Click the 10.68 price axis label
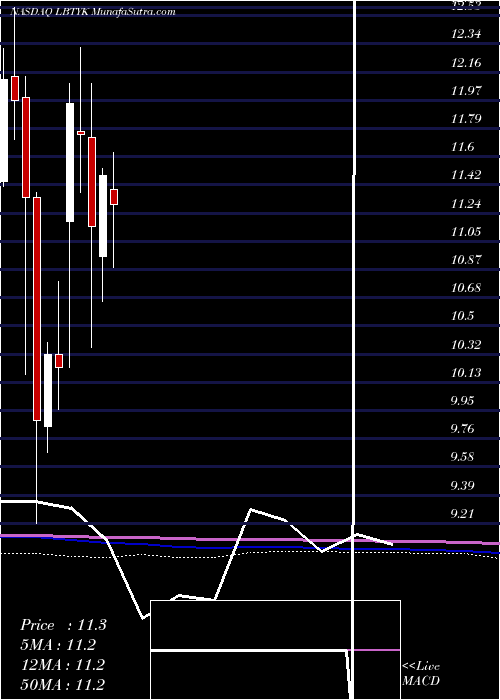 click(466, 288)
